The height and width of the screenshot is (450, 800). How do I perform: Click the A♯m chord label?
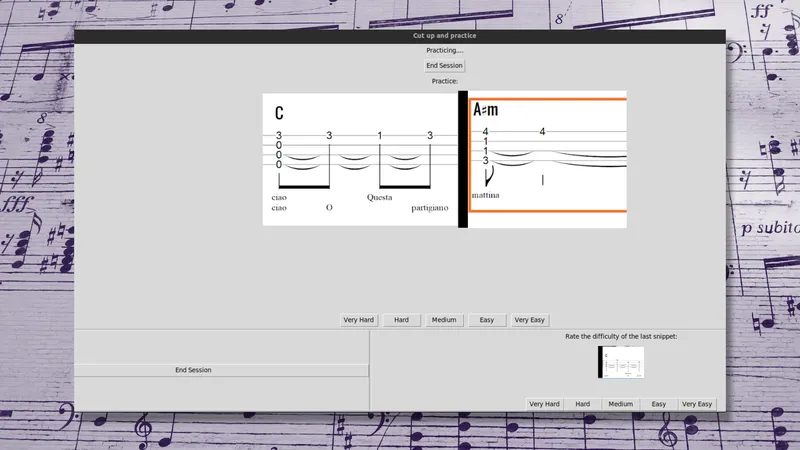coord(485,109)
